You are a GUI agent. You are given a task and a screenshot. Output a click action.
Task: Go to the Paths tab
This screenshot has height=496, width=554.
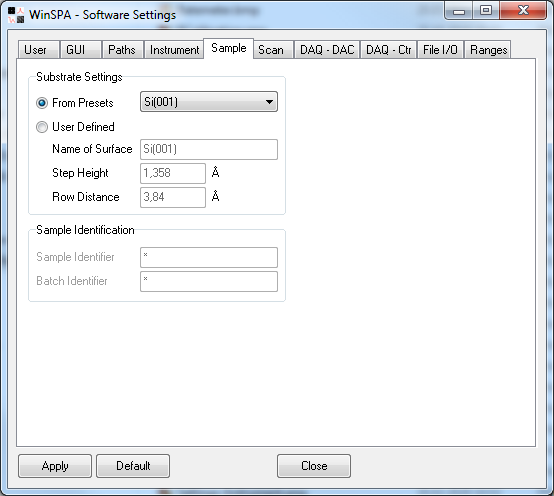(122, 50)
